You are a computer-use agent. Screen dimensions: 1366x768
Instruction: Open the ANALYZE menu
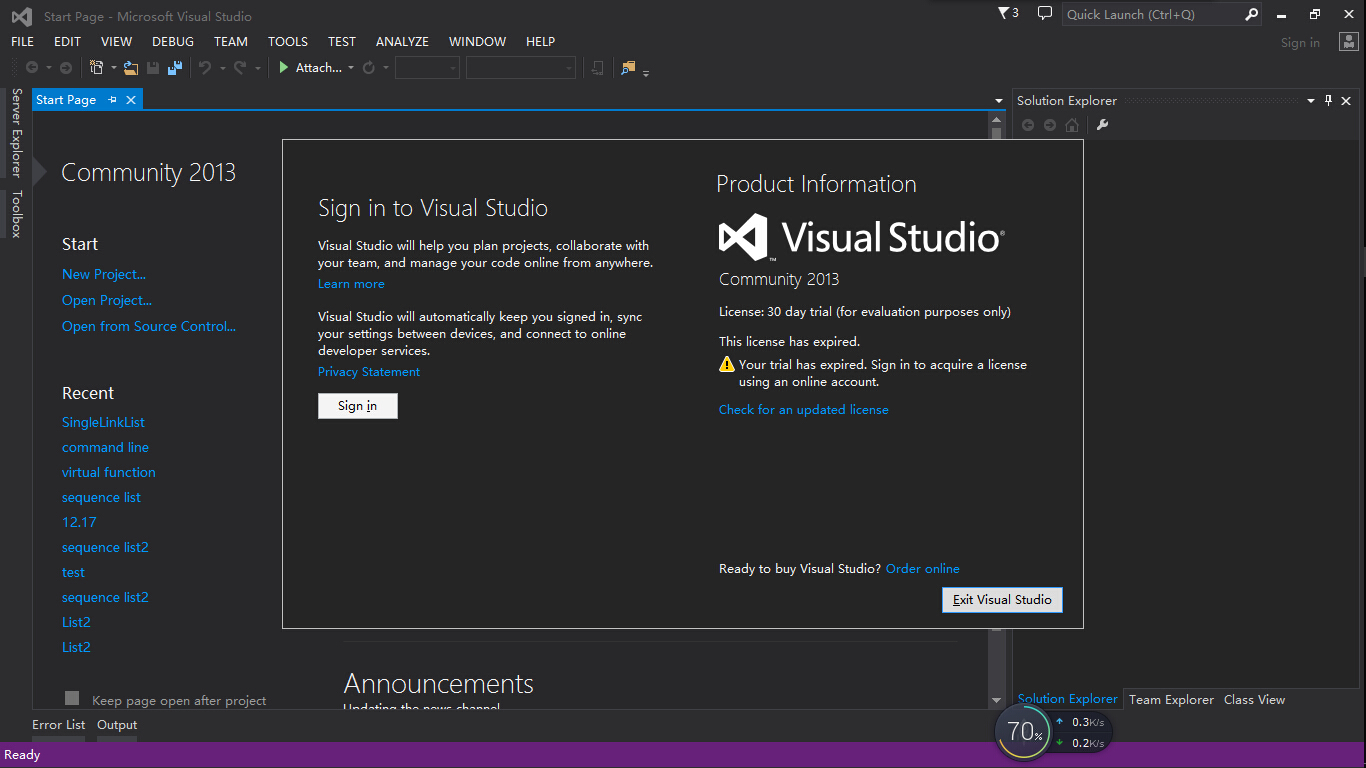coord(402,42)
